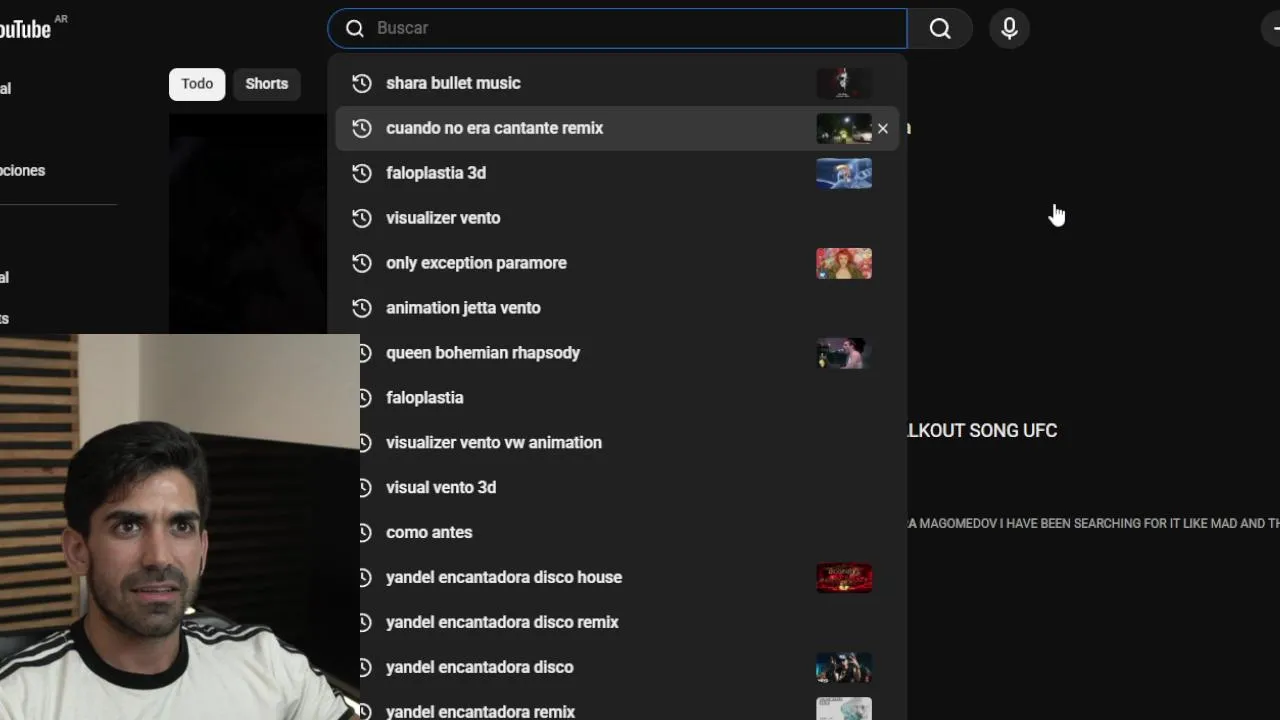Open thumbnail for 'faloplastia 3d'
Viewport: 1280px width, 720px height.
[844, 173]
